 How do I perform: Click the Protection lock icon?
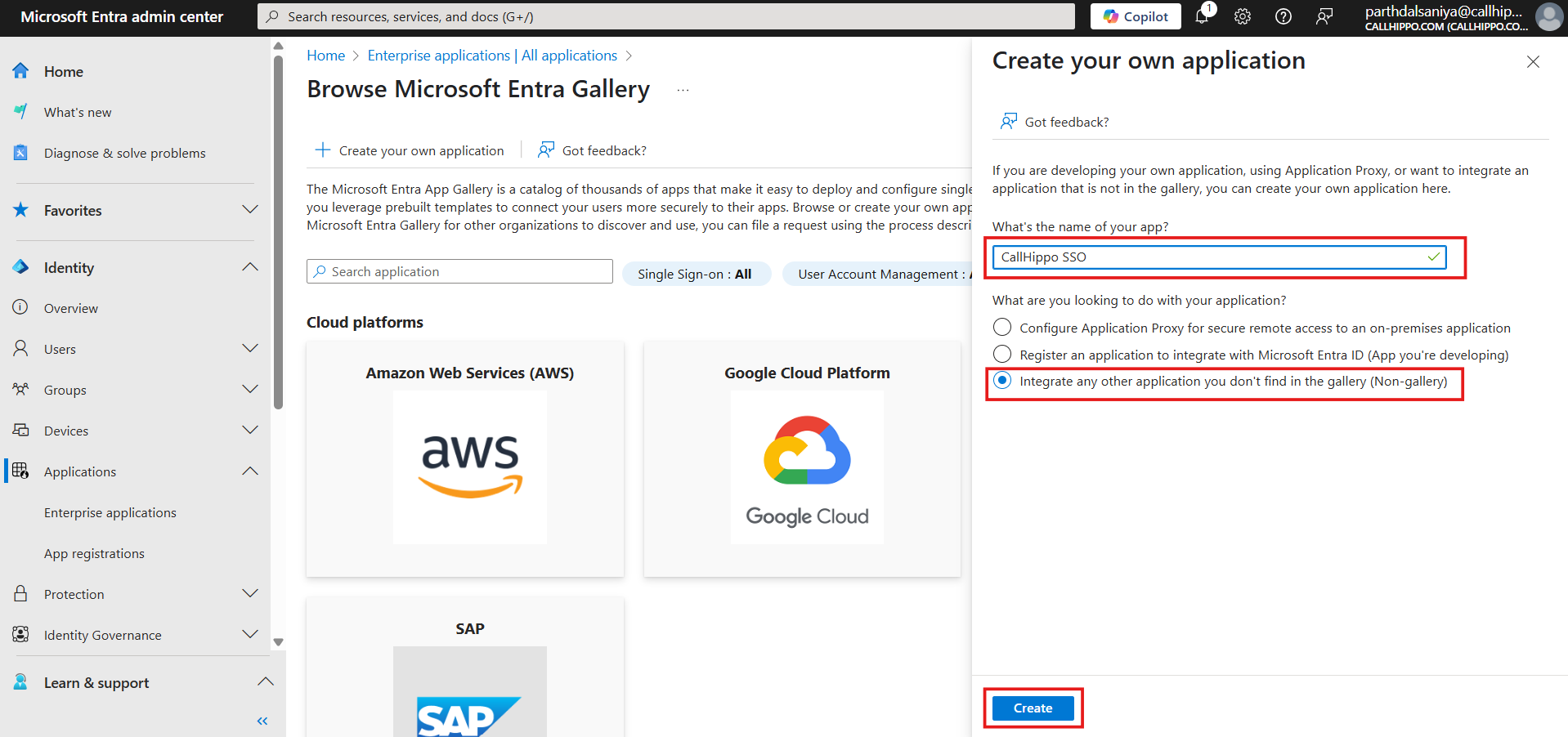pyautogui.click(x=20, y=594)
